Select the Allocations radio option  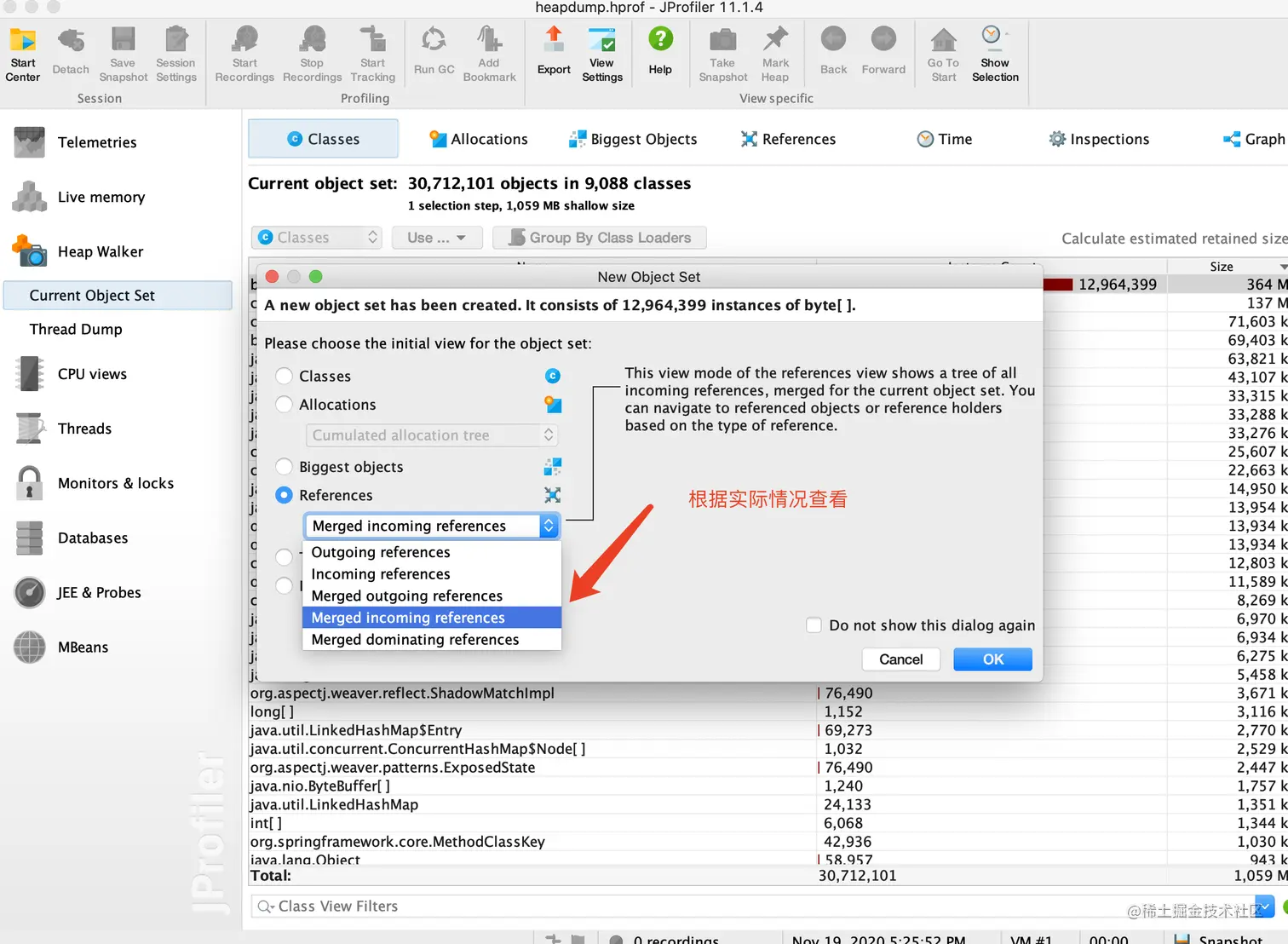pyautogui.click(x=285, y=405)
